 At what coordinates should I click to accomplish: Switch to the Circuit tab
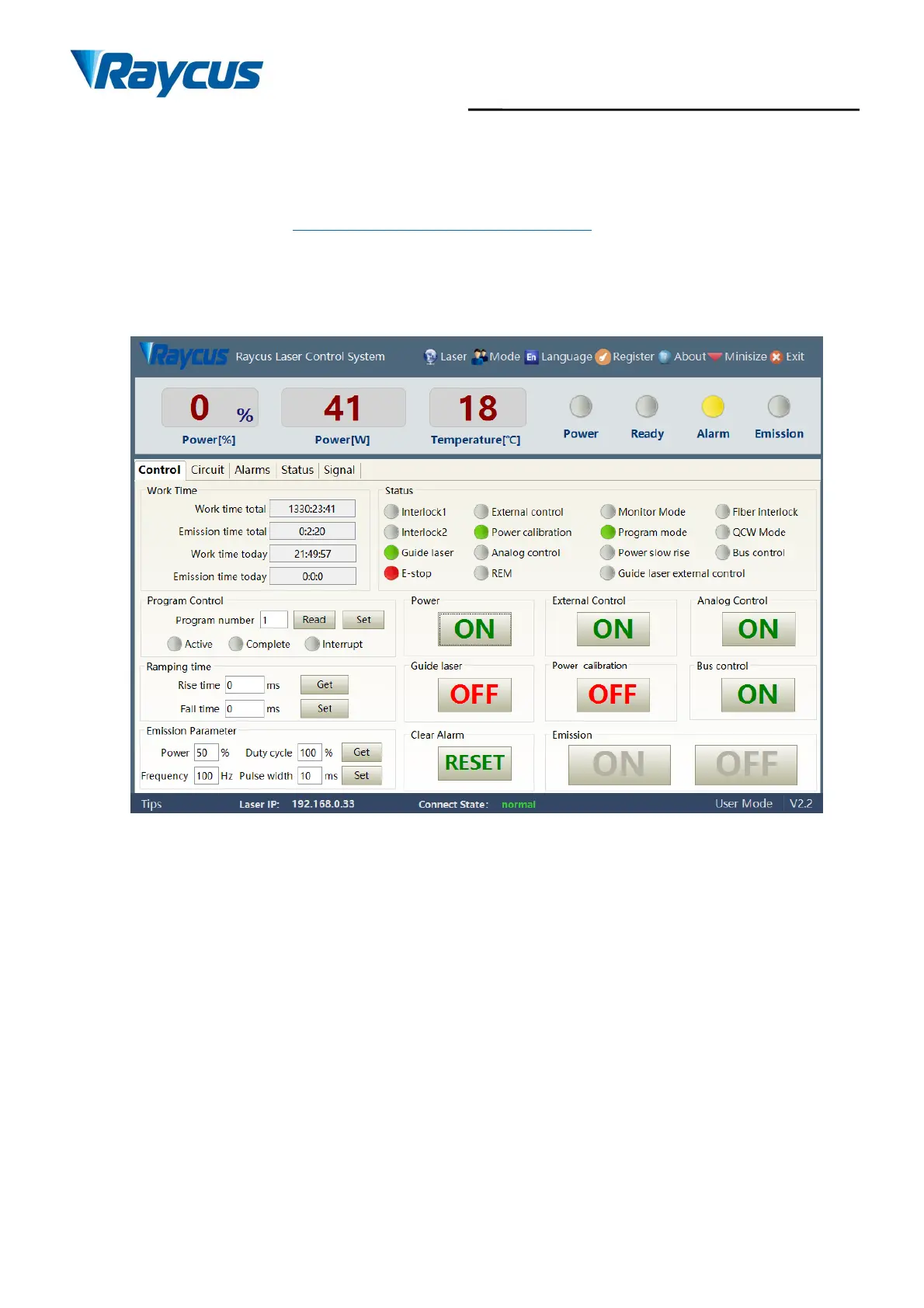[x=207, y=470]
